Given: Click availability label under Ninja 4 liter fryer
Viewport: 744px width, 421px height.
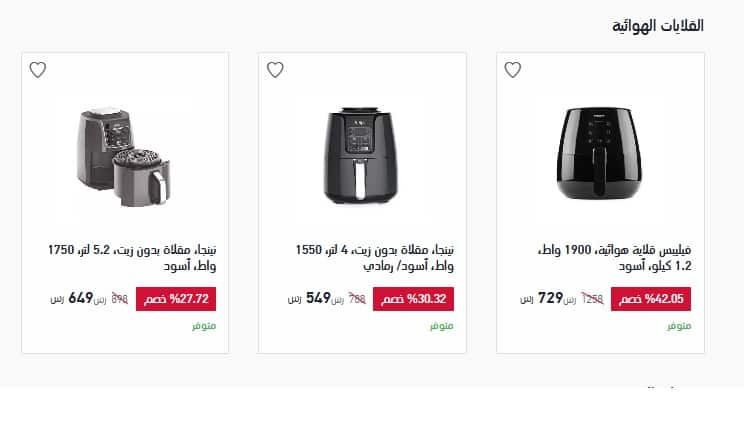Looking at the screenshot, I should coord(442,326).
